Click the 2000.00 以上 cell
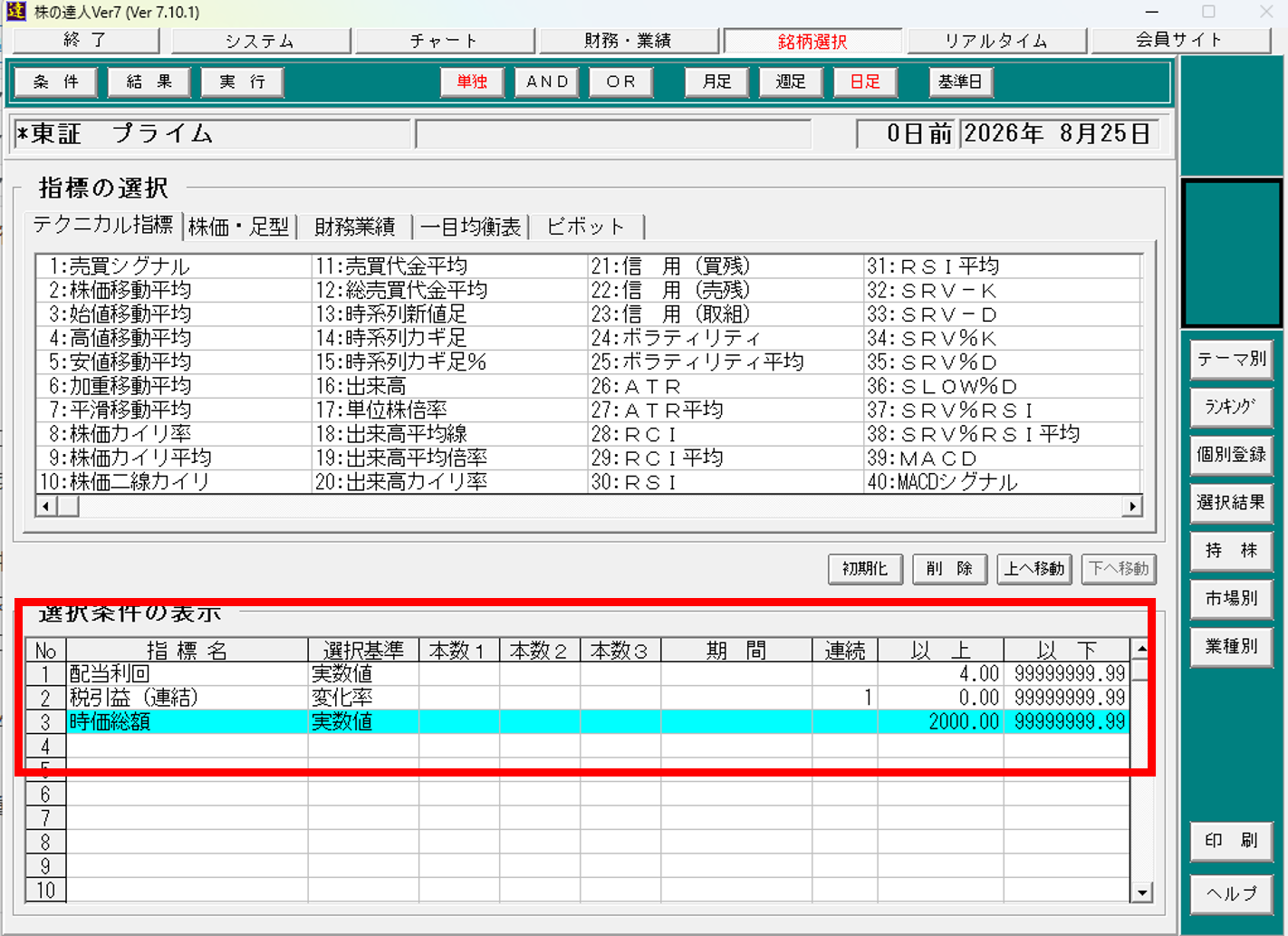 [940, 722]
